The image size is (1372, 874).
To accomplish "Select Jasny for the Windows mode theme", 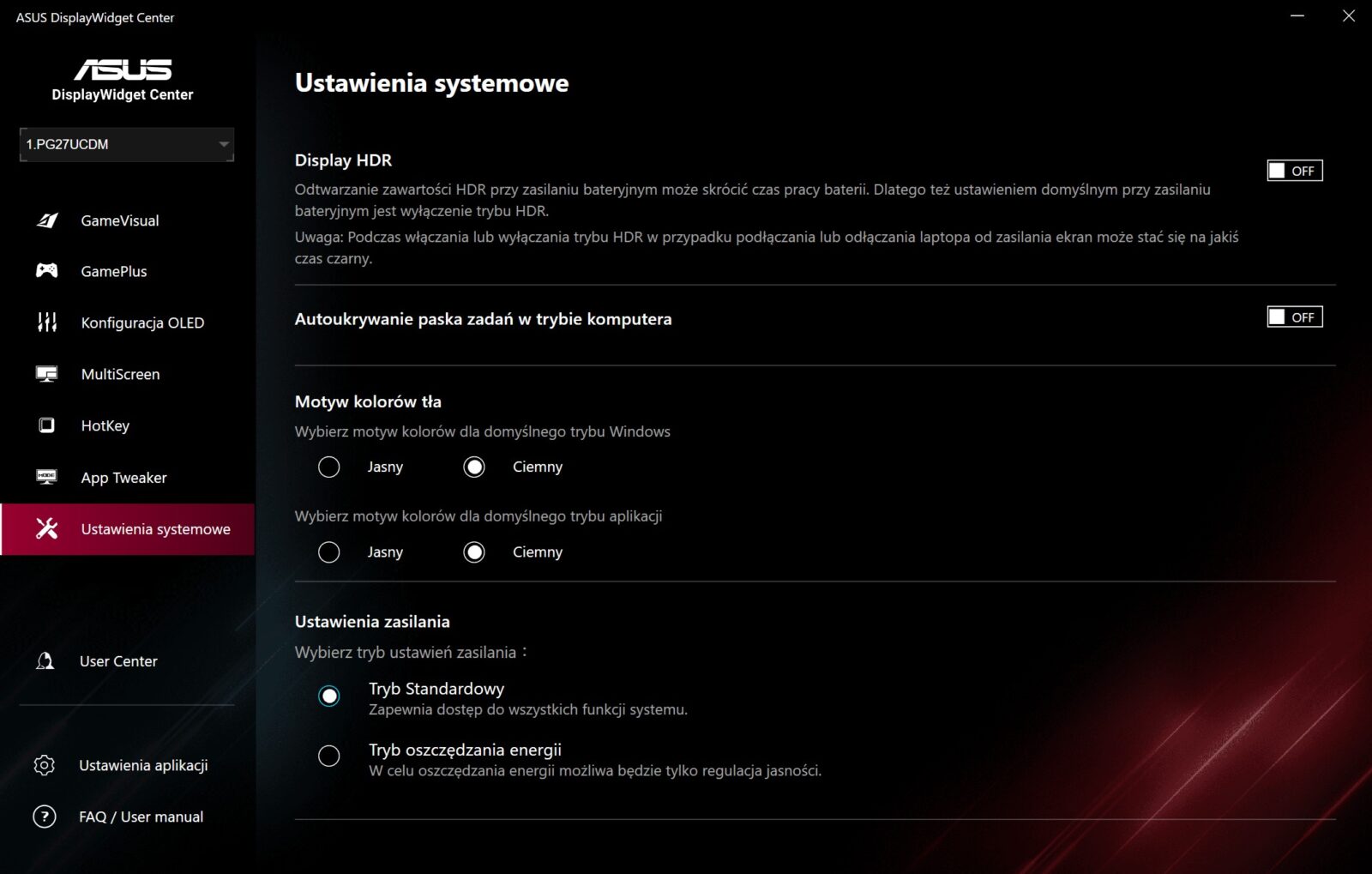I will pos(329,467).
